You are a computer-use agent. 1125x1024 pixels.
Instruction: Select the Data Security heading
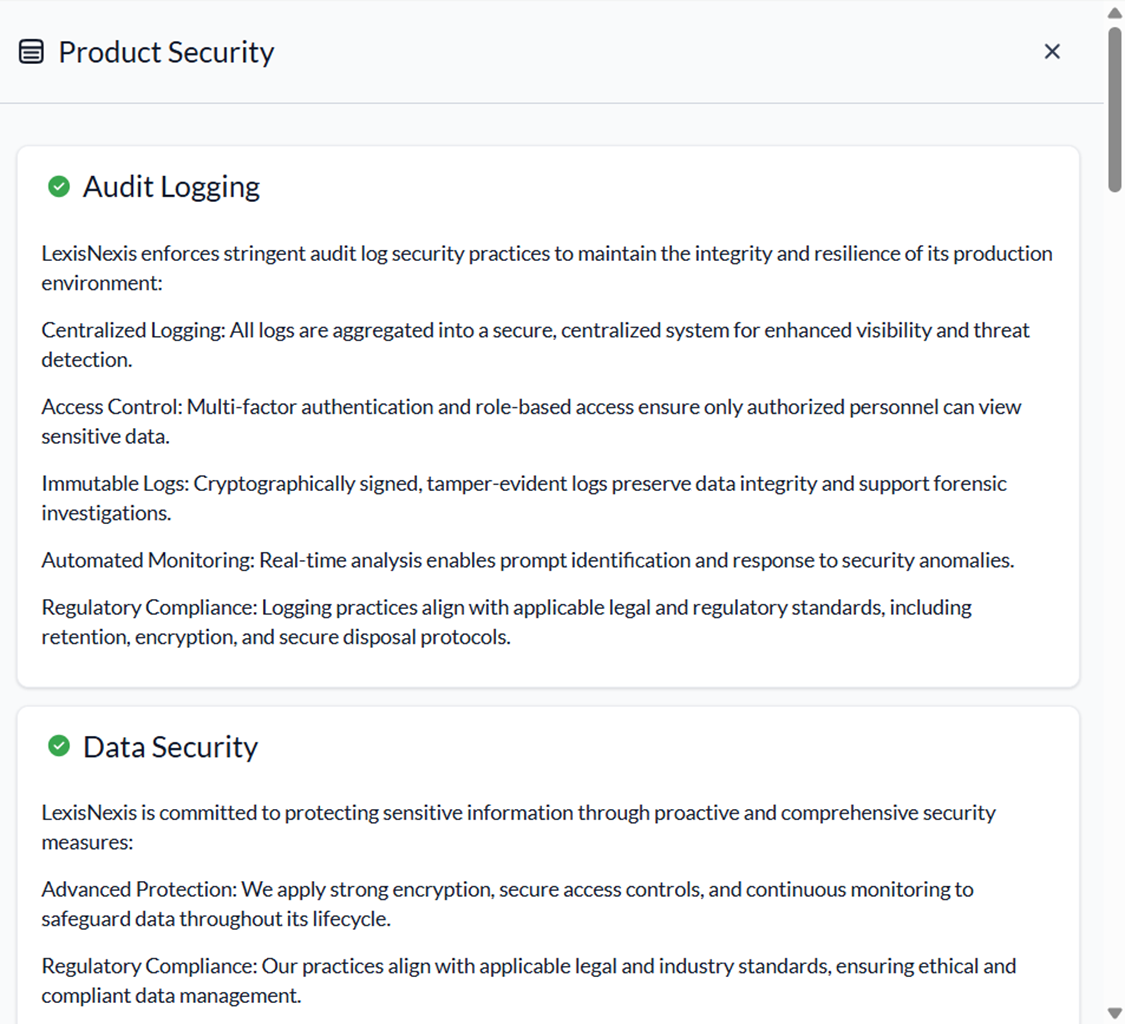tap(170, 747)
